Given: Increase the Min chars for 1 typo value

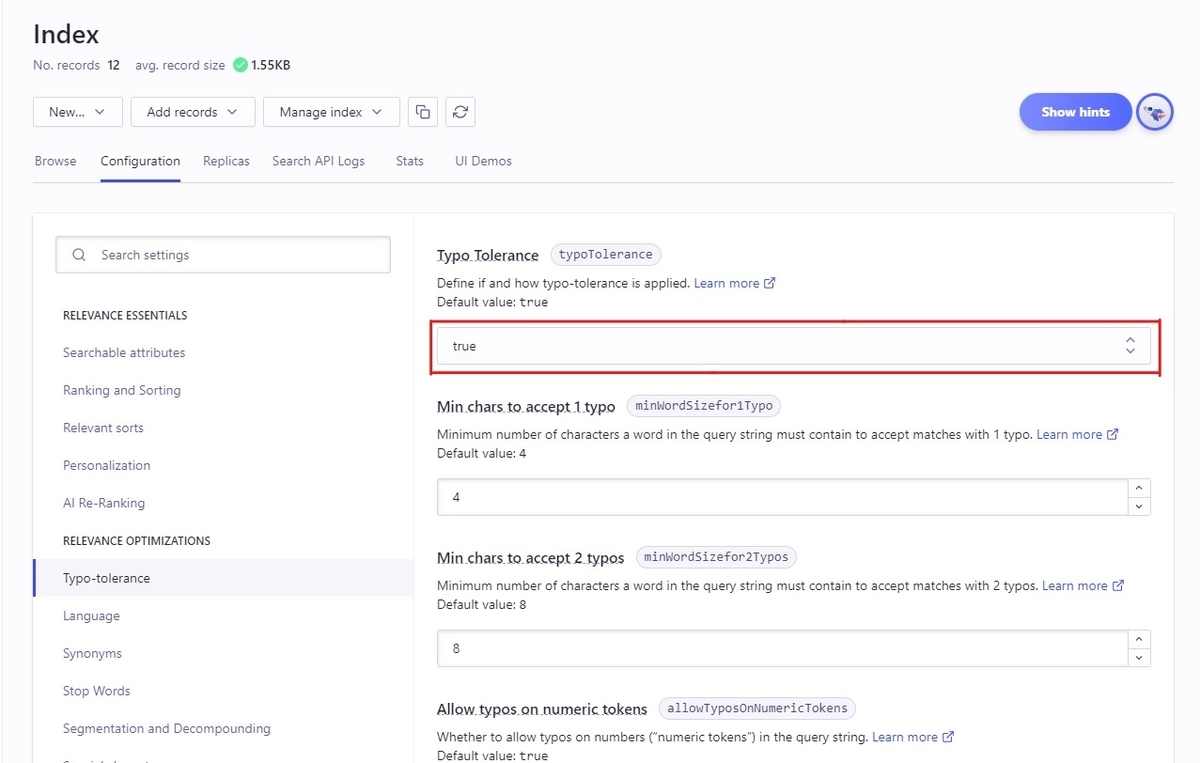Looking at the screenshot, I should click(1139, 488).
